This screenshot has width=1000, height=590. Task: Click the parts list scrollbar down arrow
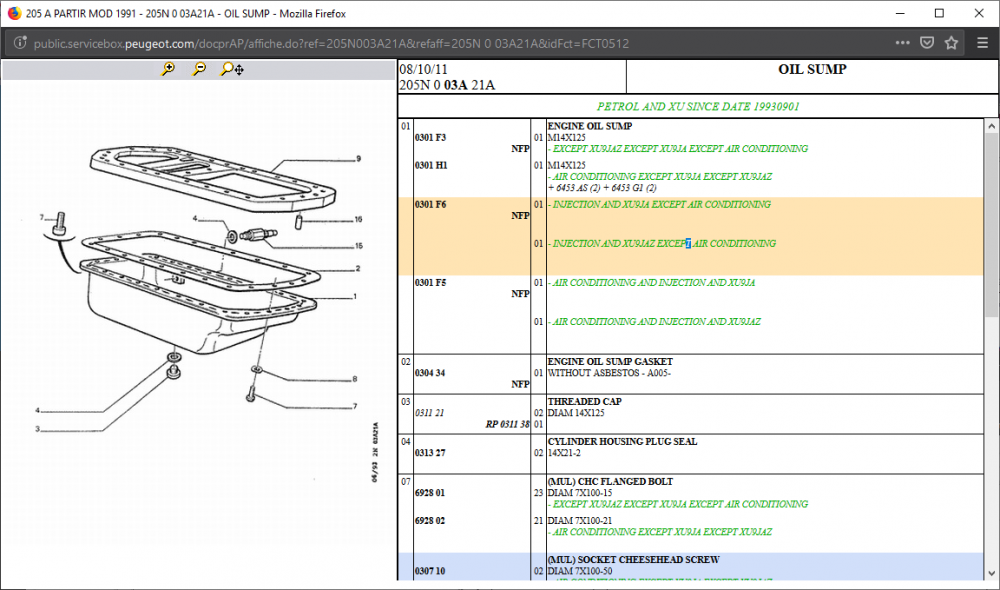coord(991,573)
